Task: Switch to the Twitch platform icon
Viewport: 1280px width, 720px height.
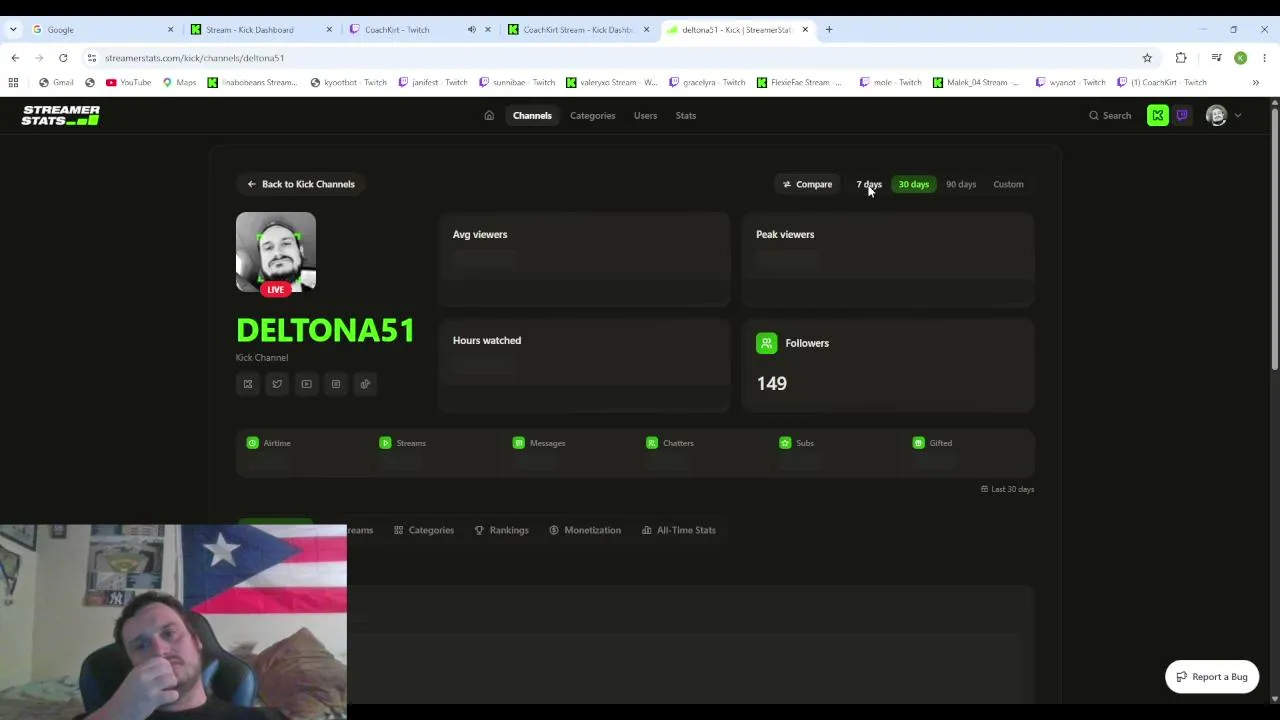Action: 1182,116
